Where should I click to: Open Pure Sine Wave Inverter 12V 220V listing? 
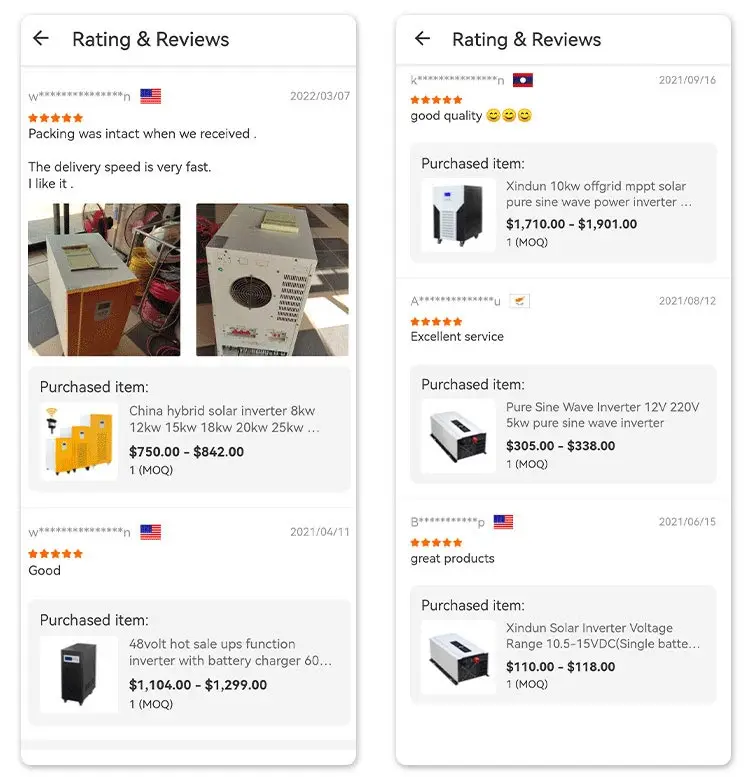pyautogui.click(x=602, y=415)
